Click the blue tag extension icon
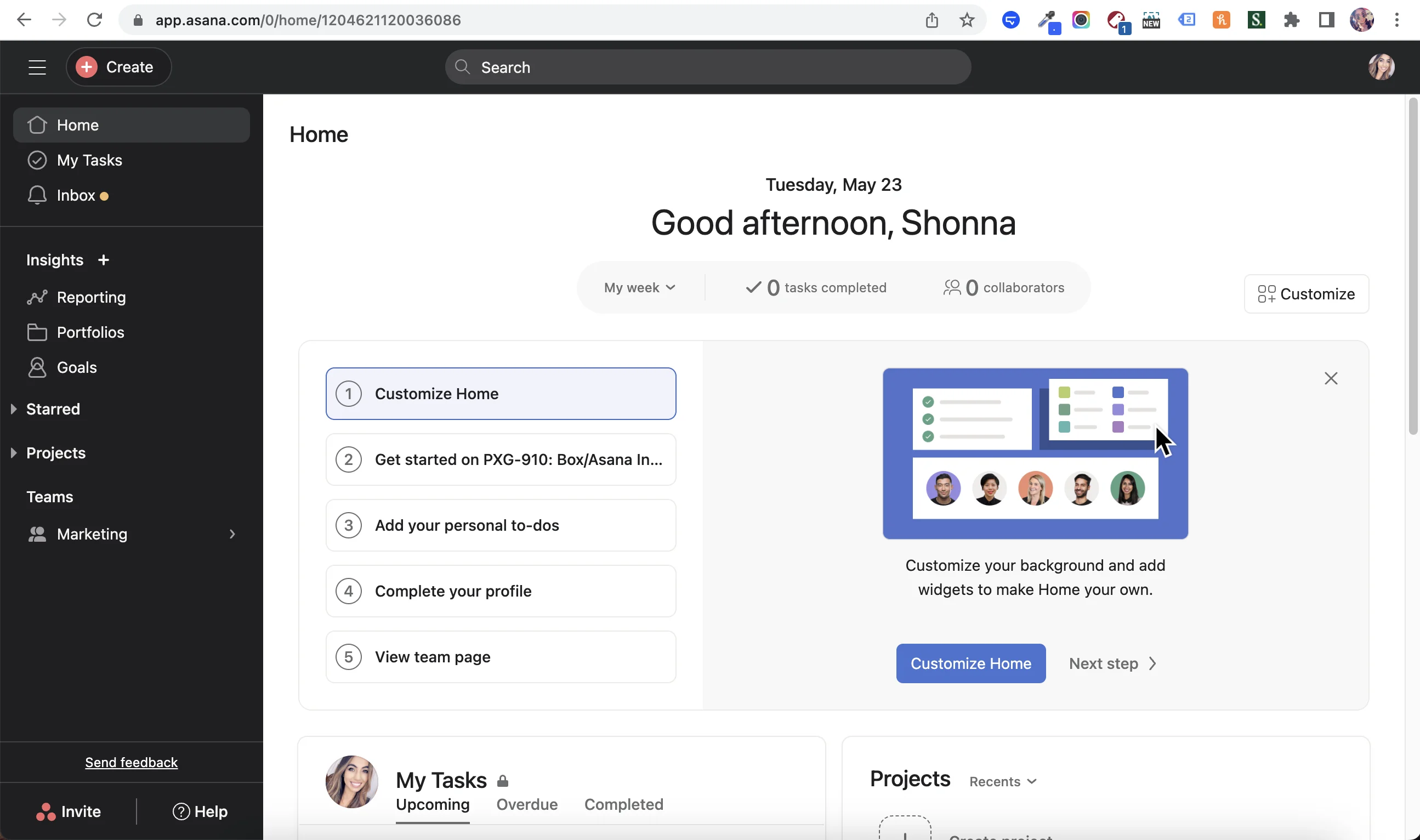Screen dimensions: 1420x840 (x=1186, y=20)
